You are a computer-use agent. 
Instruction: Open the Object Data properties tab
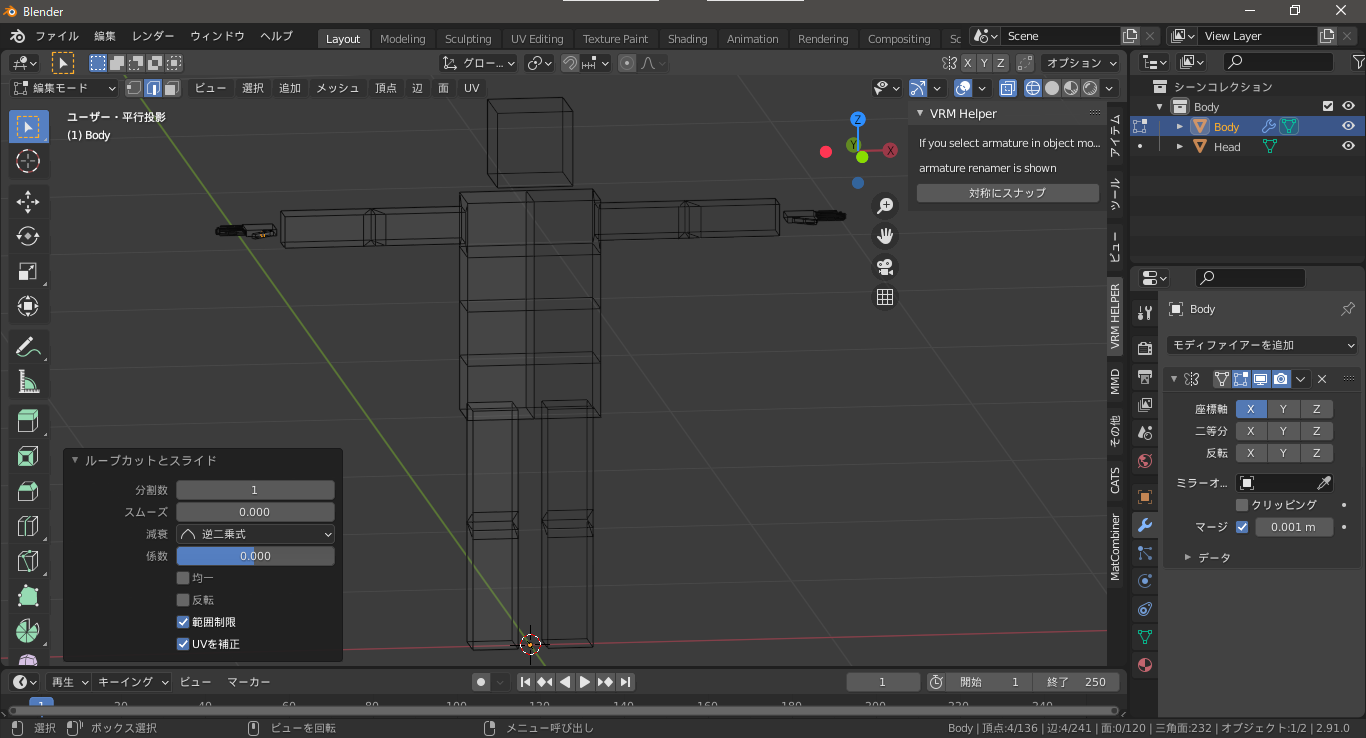click(x=1145, y=636)
